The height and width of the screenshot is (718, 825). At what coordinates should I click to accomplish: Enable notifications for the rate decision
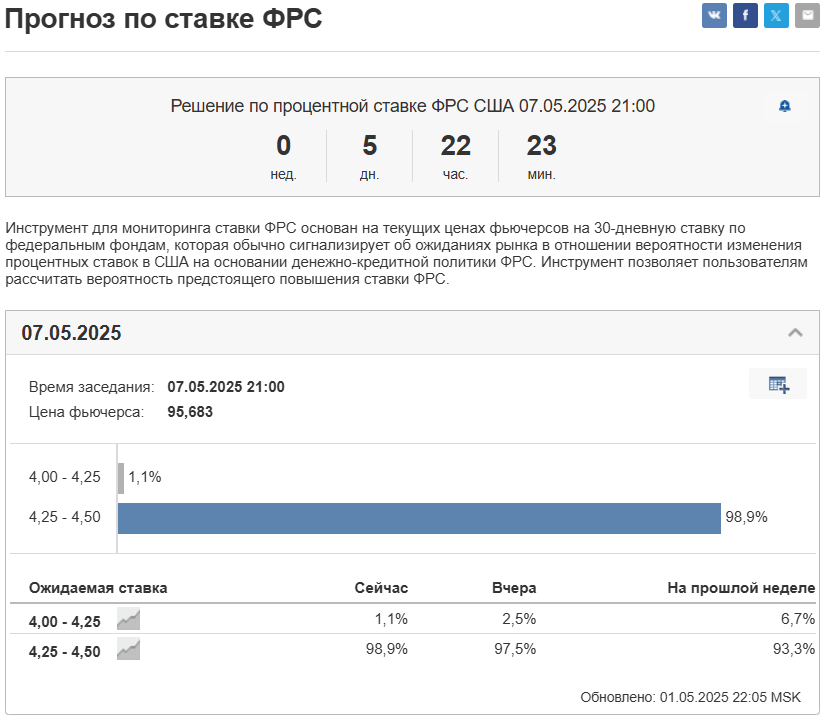(x=786, y=104)
